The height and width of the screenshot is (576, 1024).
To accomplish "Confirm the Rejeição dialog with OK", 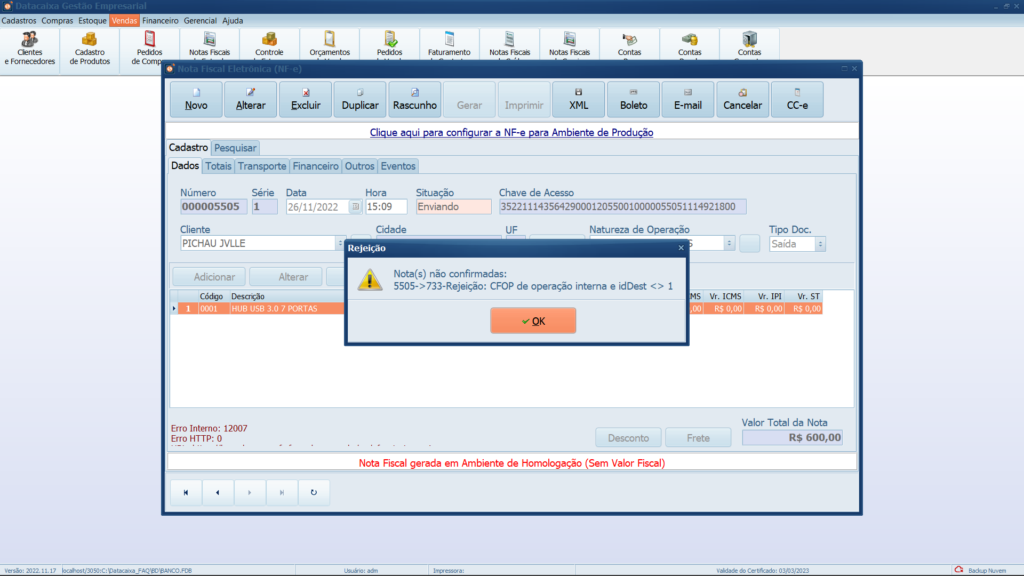I will [533, 321].
